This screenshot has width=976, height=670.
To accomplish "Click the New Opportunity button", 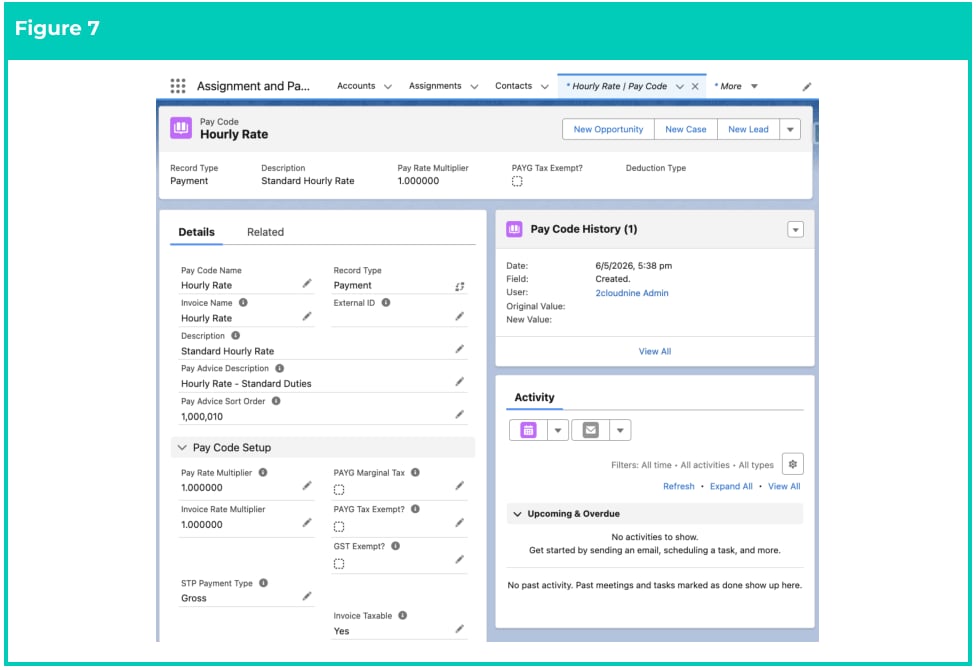I will coord(608,130).
